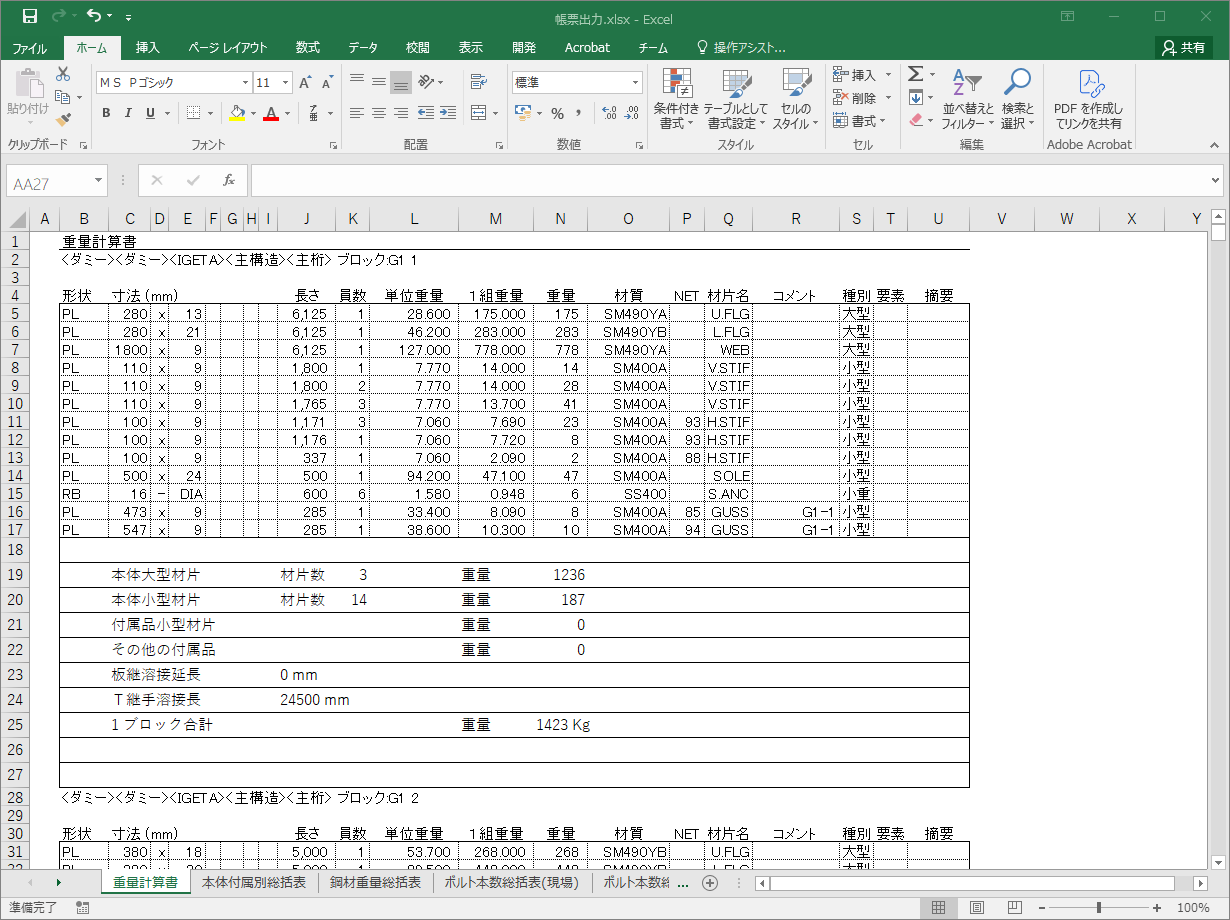Open the Name Box dropdown arrow
Screen dimensions: 1230x920
(98, 181)
